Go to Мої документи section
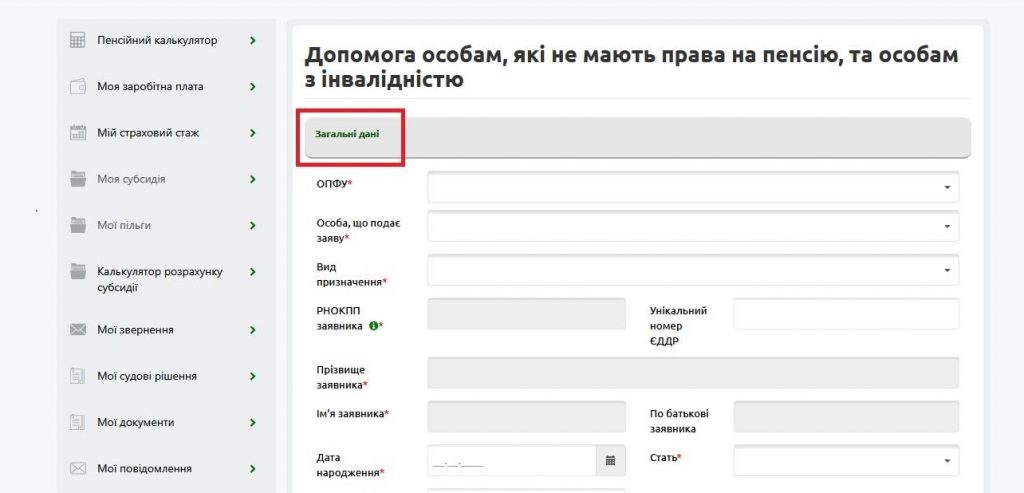This screenshot has width=1024, height=493. tap(135, 422)
